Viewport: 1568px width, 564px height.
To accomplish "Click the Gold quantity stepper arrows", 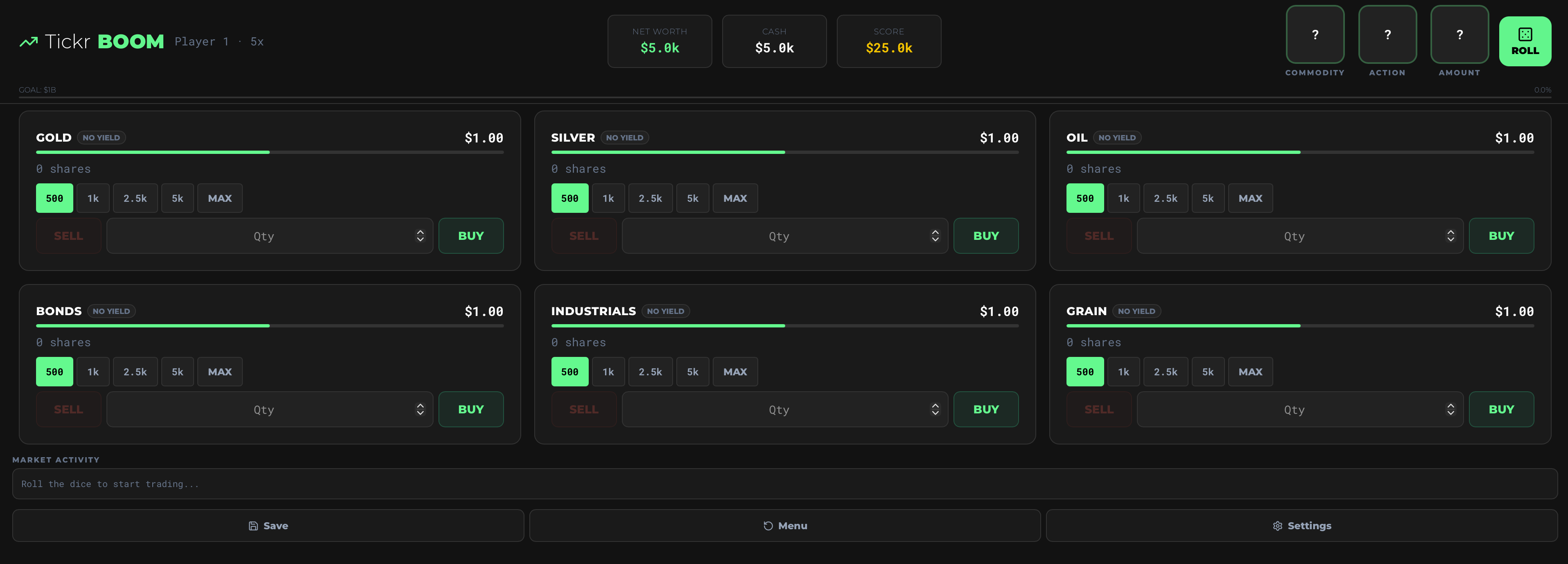I will [x=420, y=236].
